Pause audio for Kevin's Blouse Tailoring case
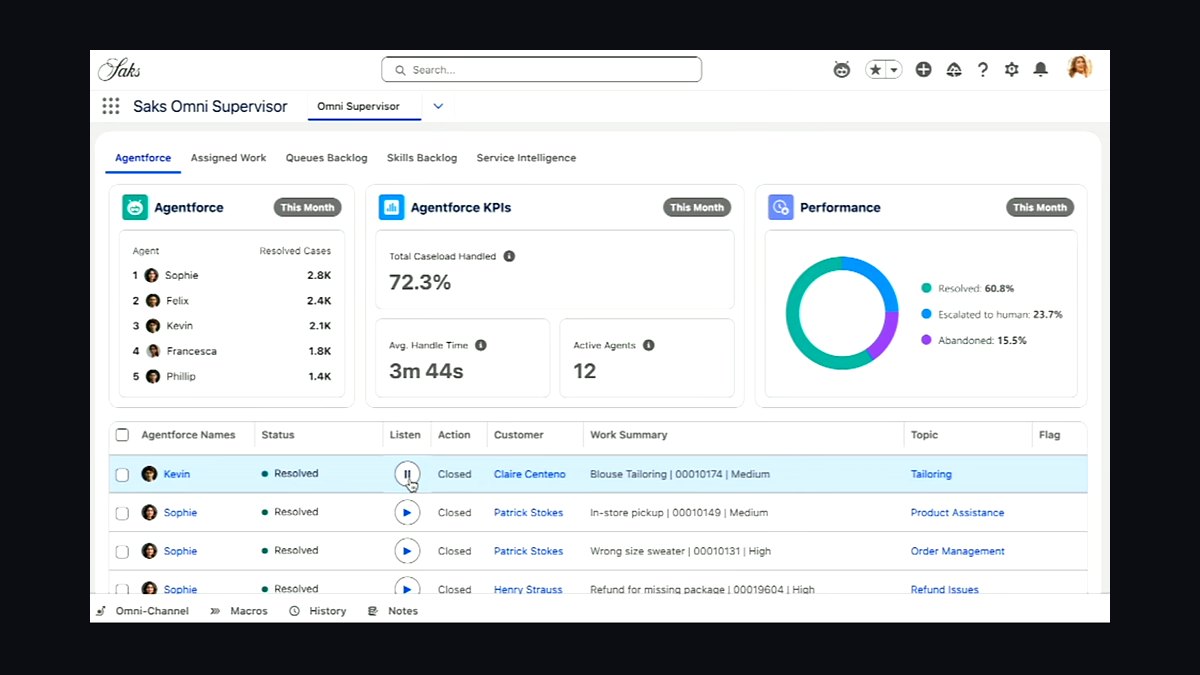The height and width of the screenshot is (675, 1200). pyautogui.click(x=407, y=474)
